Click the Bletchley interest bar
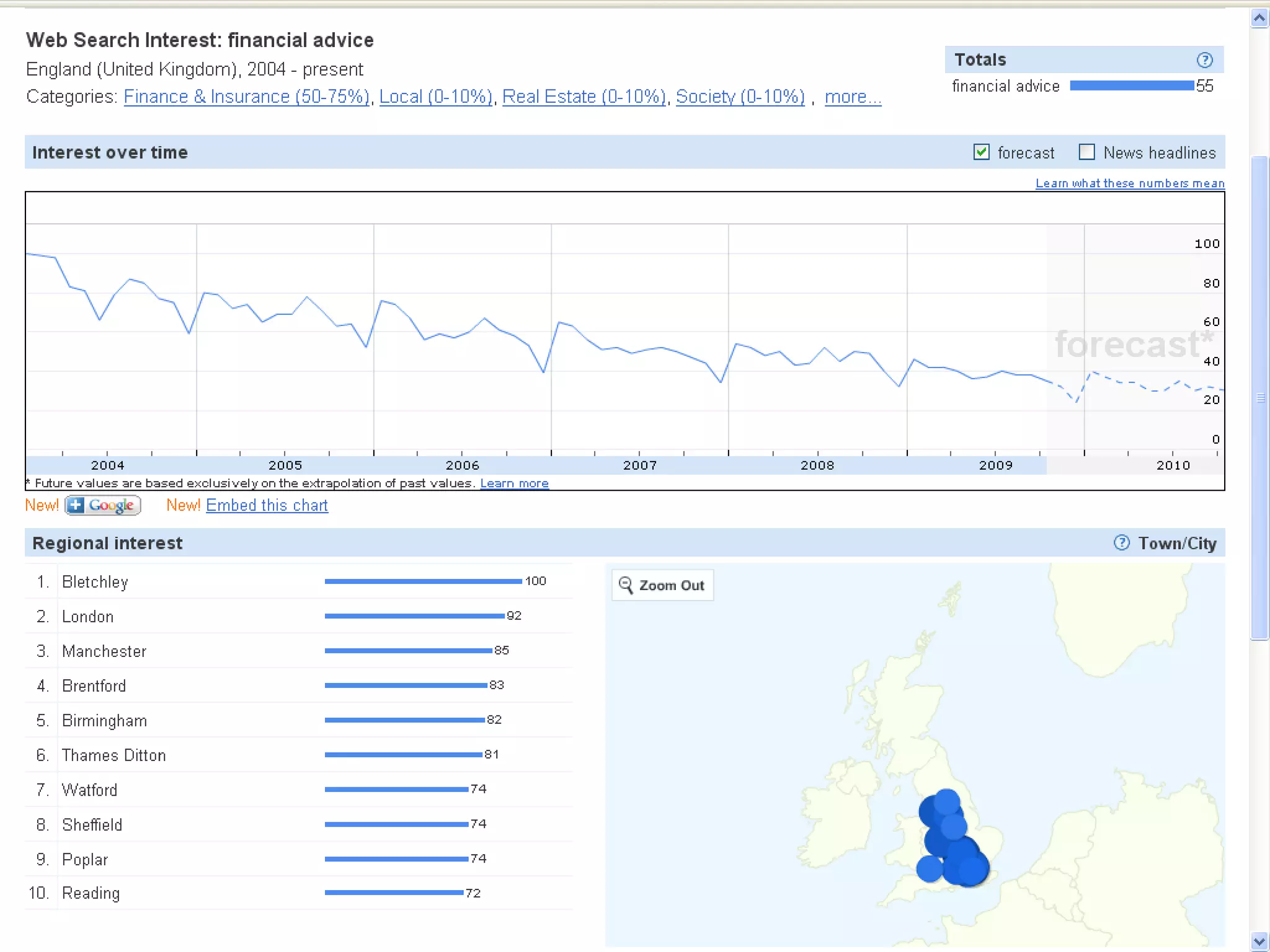 point(423,581)
